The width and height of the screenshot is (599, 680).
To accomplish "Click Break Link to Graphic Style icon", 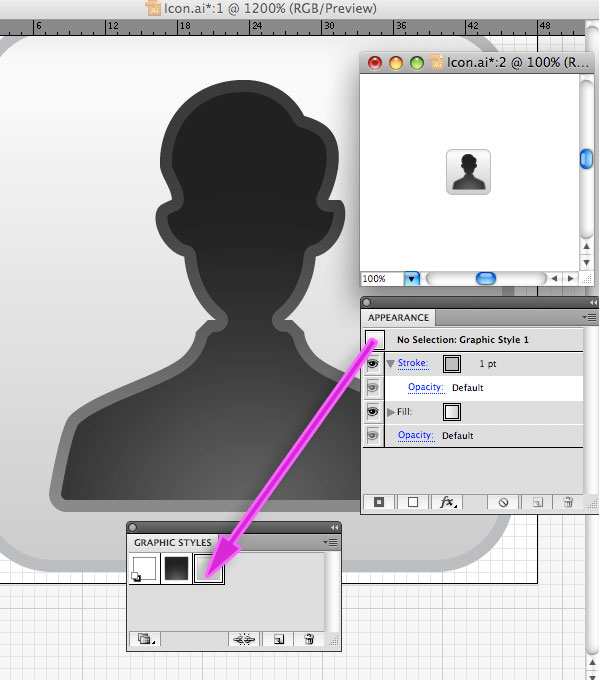I will tap(244, 639).
